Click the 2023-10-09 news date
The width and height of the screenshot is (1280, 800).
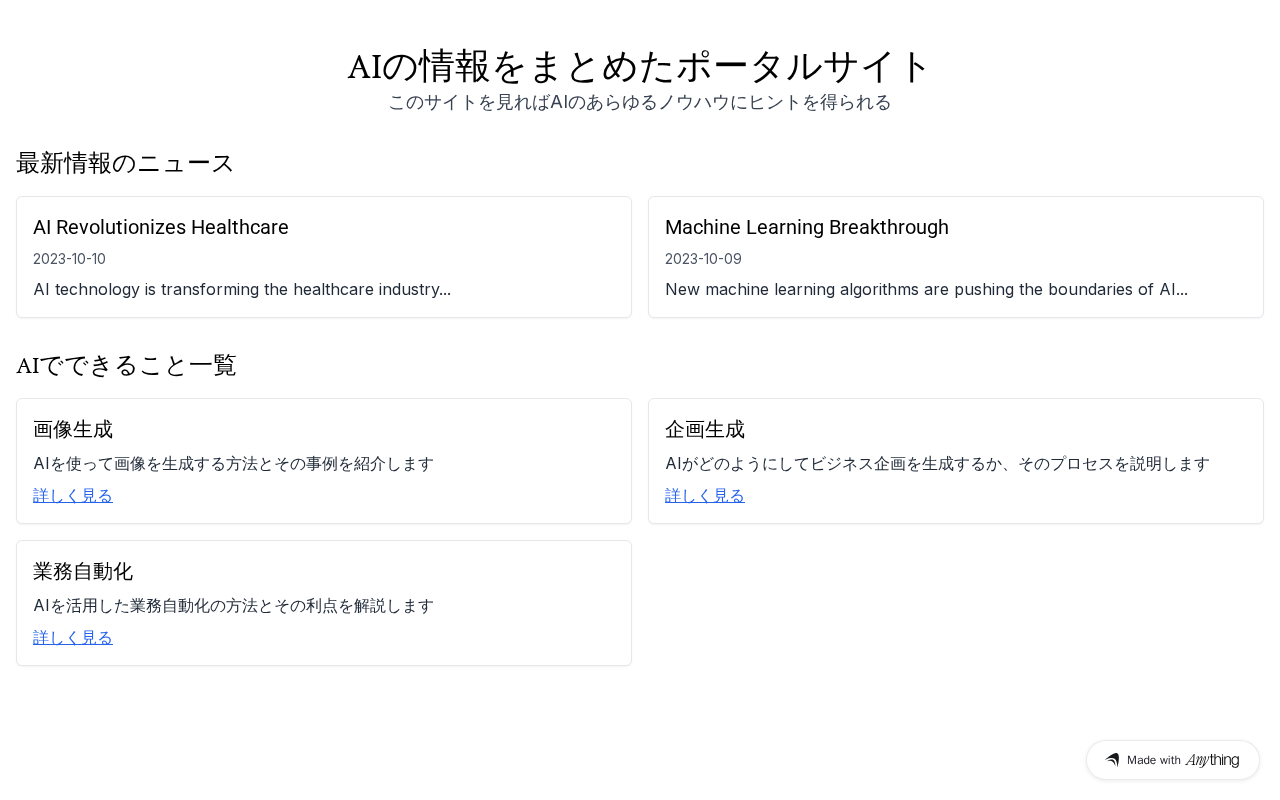tap(703, 259)
